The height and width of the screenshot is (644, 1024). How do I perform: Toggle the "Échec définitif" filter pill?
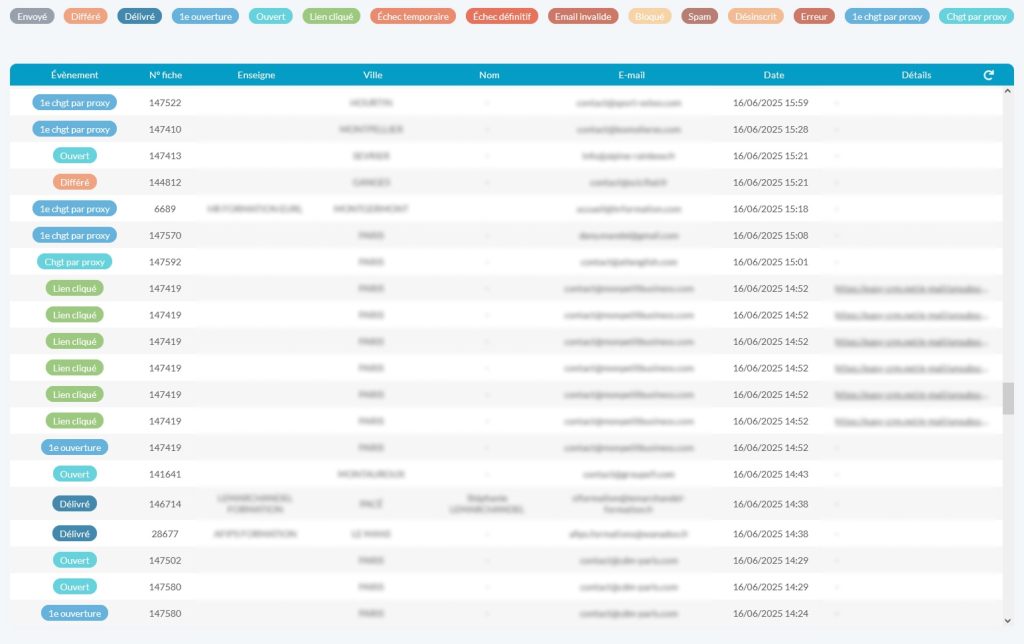click(501, 16)
